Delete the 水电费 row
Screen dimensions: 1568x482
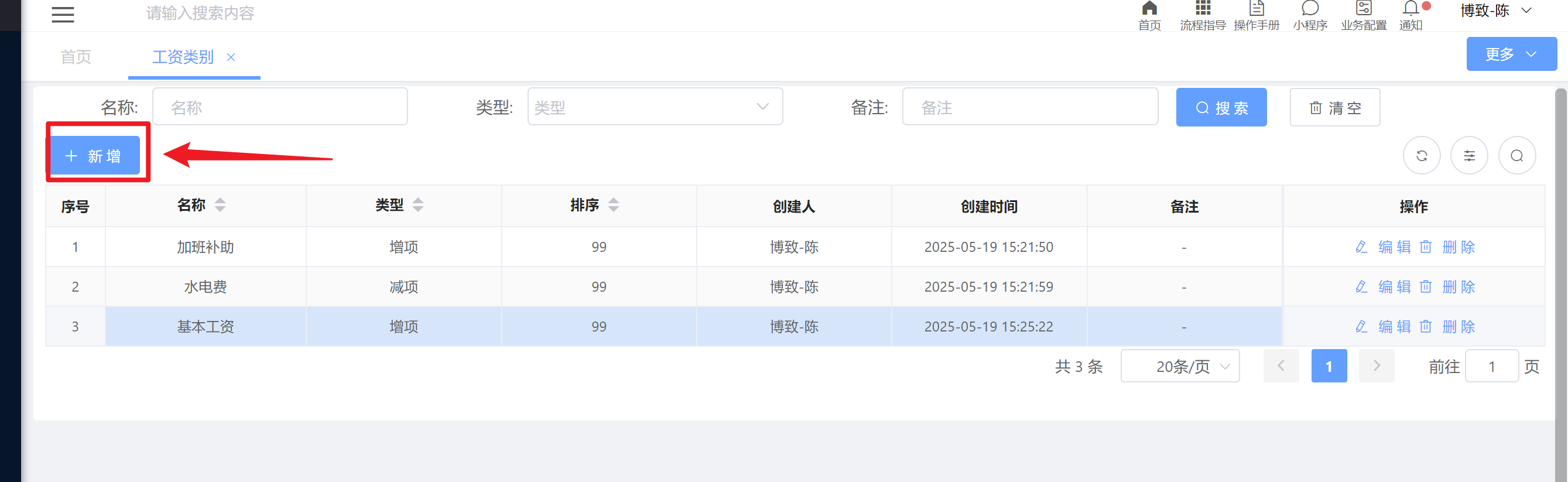[1447, 286]
